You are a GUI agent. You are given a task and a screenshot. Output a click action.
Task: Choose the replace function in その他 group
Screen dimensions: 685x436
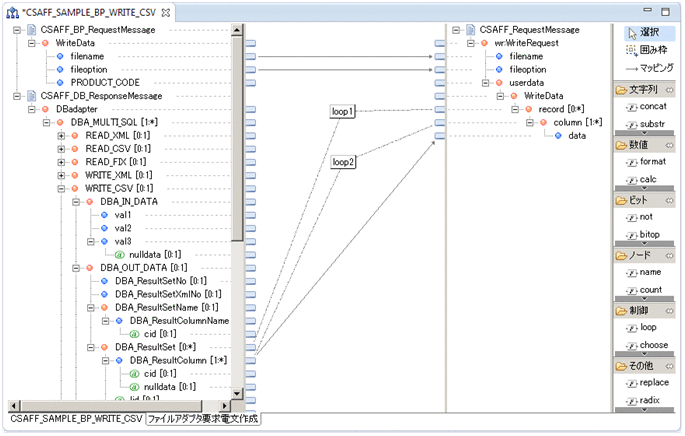(650, 383)
